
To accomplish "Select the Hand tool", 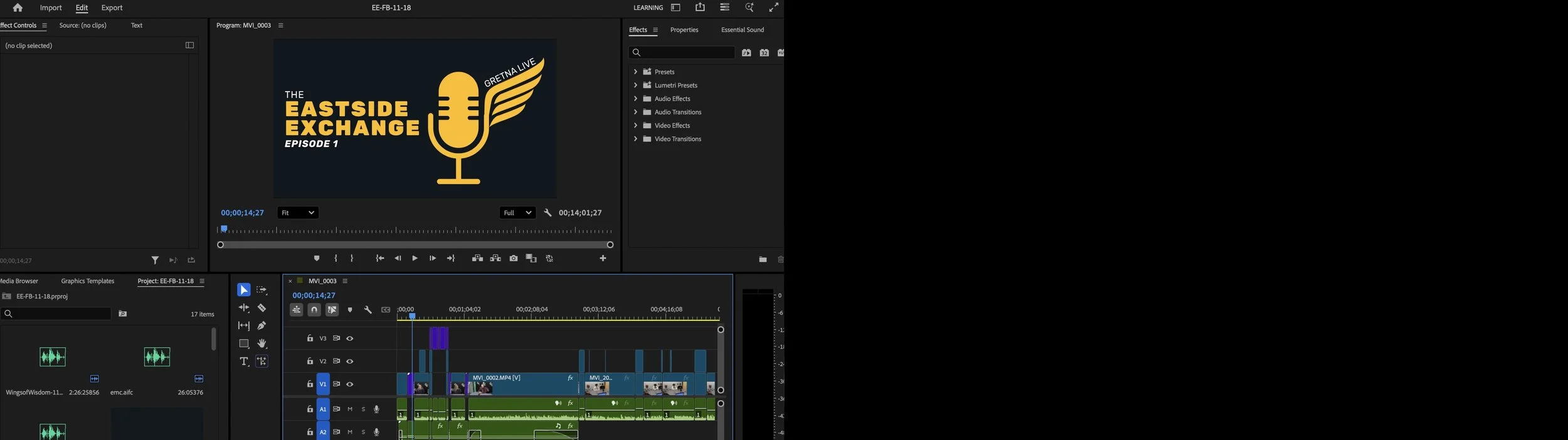I will click(x=262, y=343).
